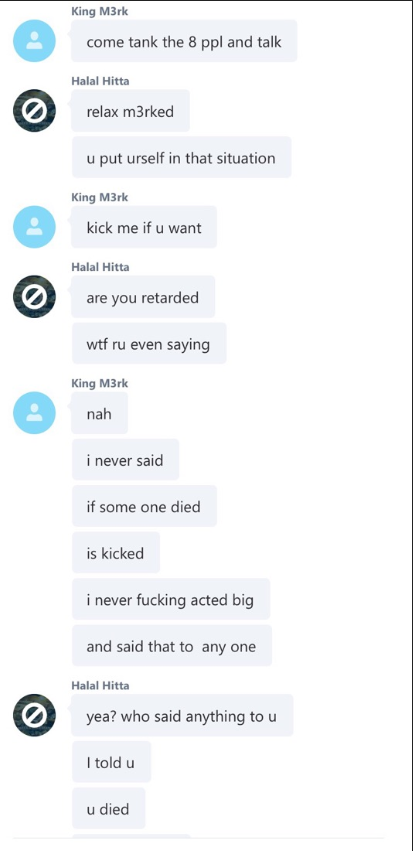Open King M3rk's avatar beside the 'nah' message

coord(34,412)
